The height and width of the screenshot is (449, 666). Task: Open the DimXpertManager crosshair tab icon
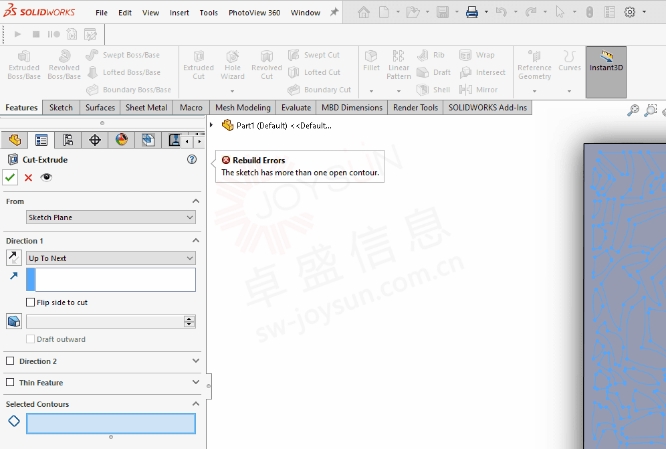(95, 140)
